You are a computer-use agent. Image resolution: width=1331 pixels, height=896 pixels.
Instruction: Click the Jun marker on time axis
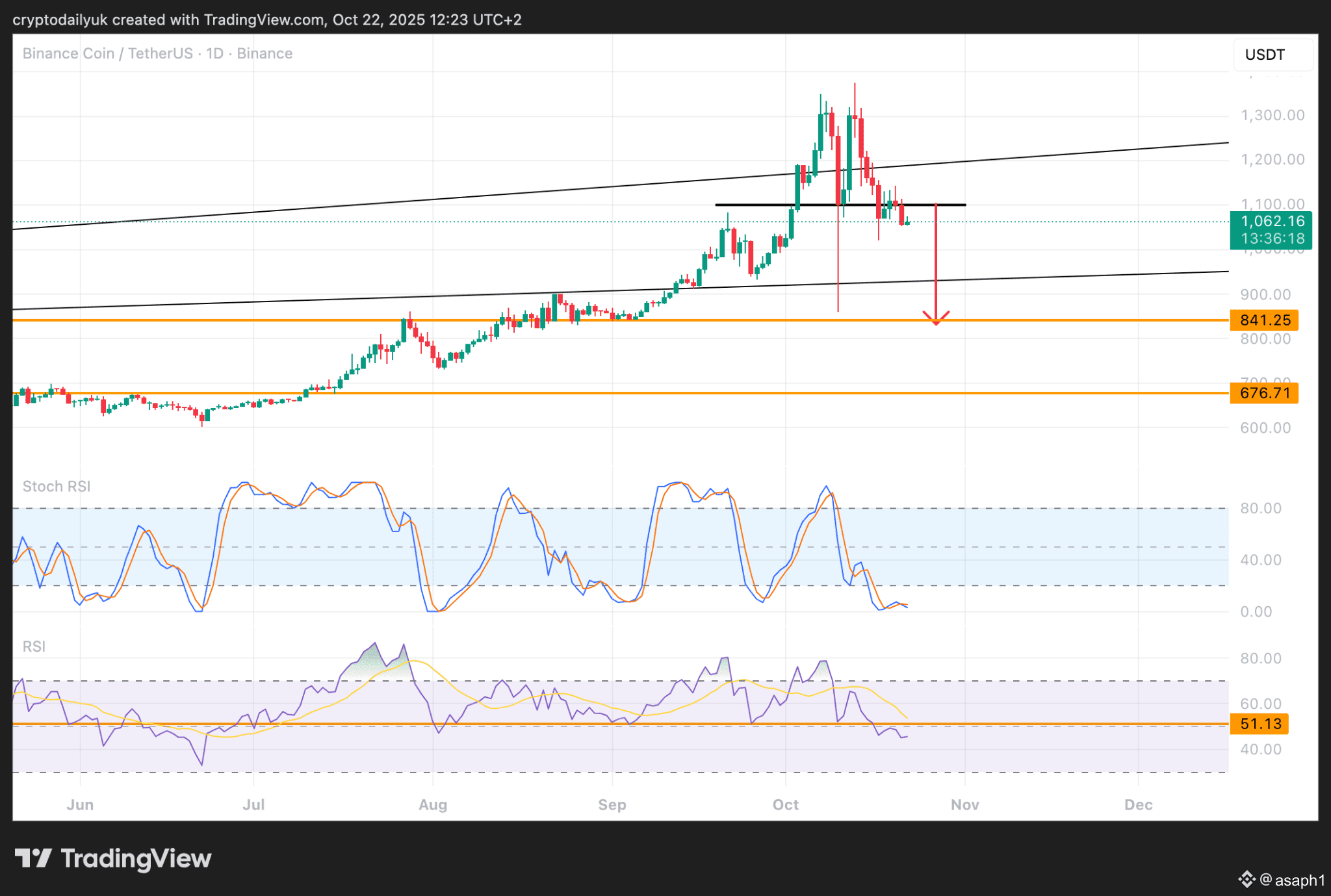80,805
